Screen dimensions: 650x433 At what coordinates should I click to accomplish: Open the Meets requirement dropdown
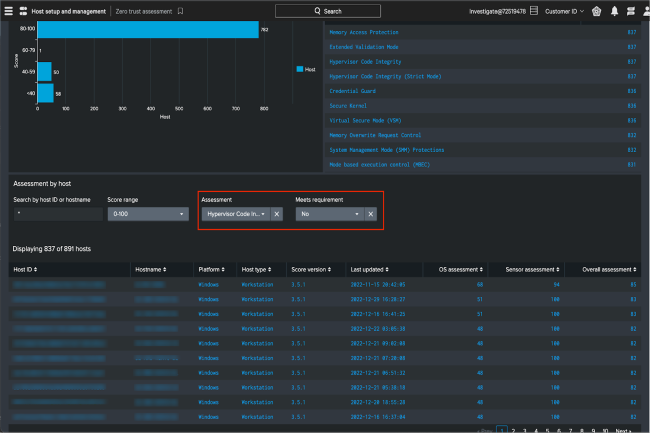click(x=328, y=214)
